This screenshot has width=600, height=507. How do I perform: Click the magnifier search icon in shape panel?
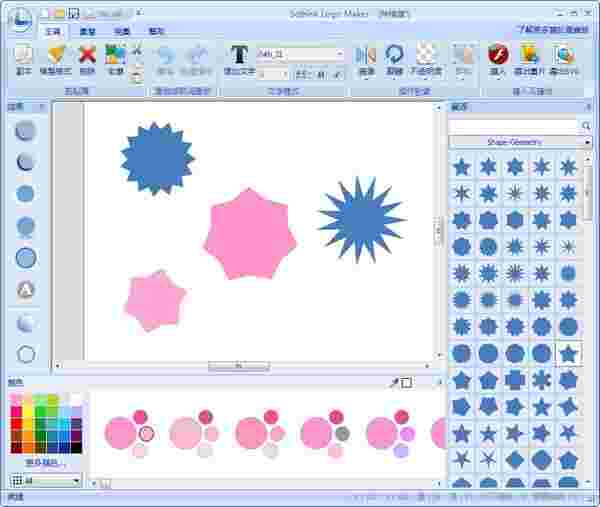point(585,126)
